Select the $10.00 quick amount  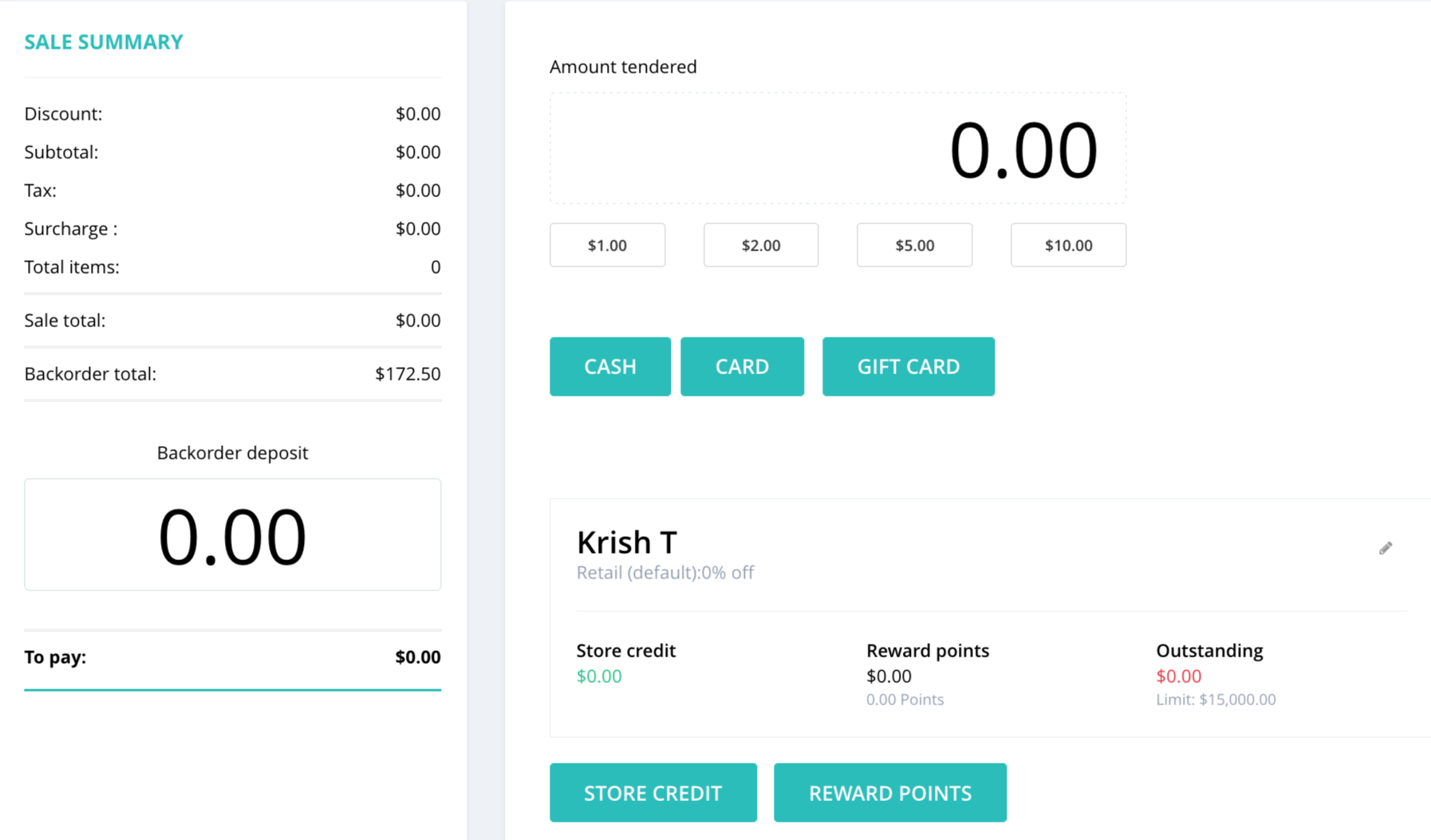coord(1068,245)
